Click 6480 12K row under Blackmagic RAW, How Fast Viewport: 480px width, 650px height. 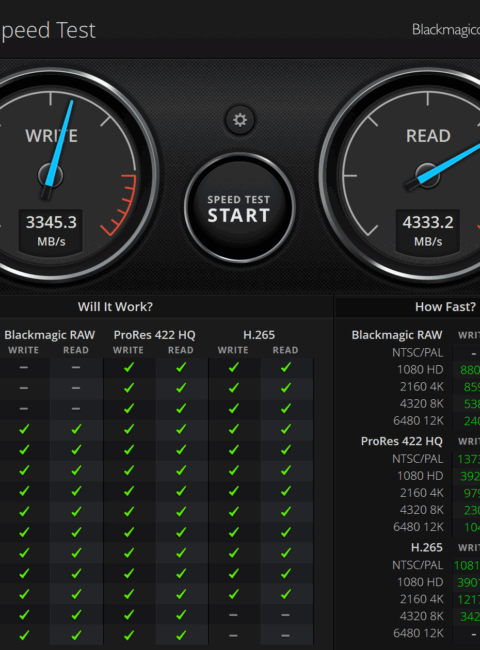[x=418, y=420]
